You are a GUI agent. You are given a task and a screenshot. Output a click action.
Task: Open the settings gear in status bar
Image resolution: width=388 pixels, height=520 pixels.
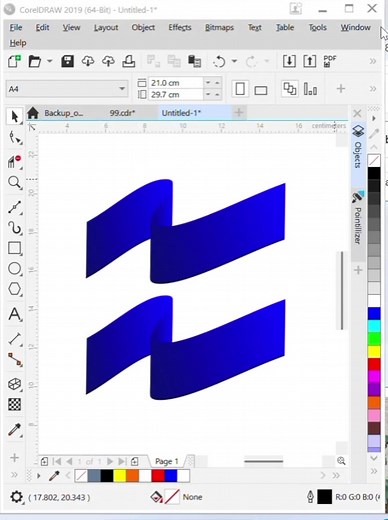tap(16, 497)
